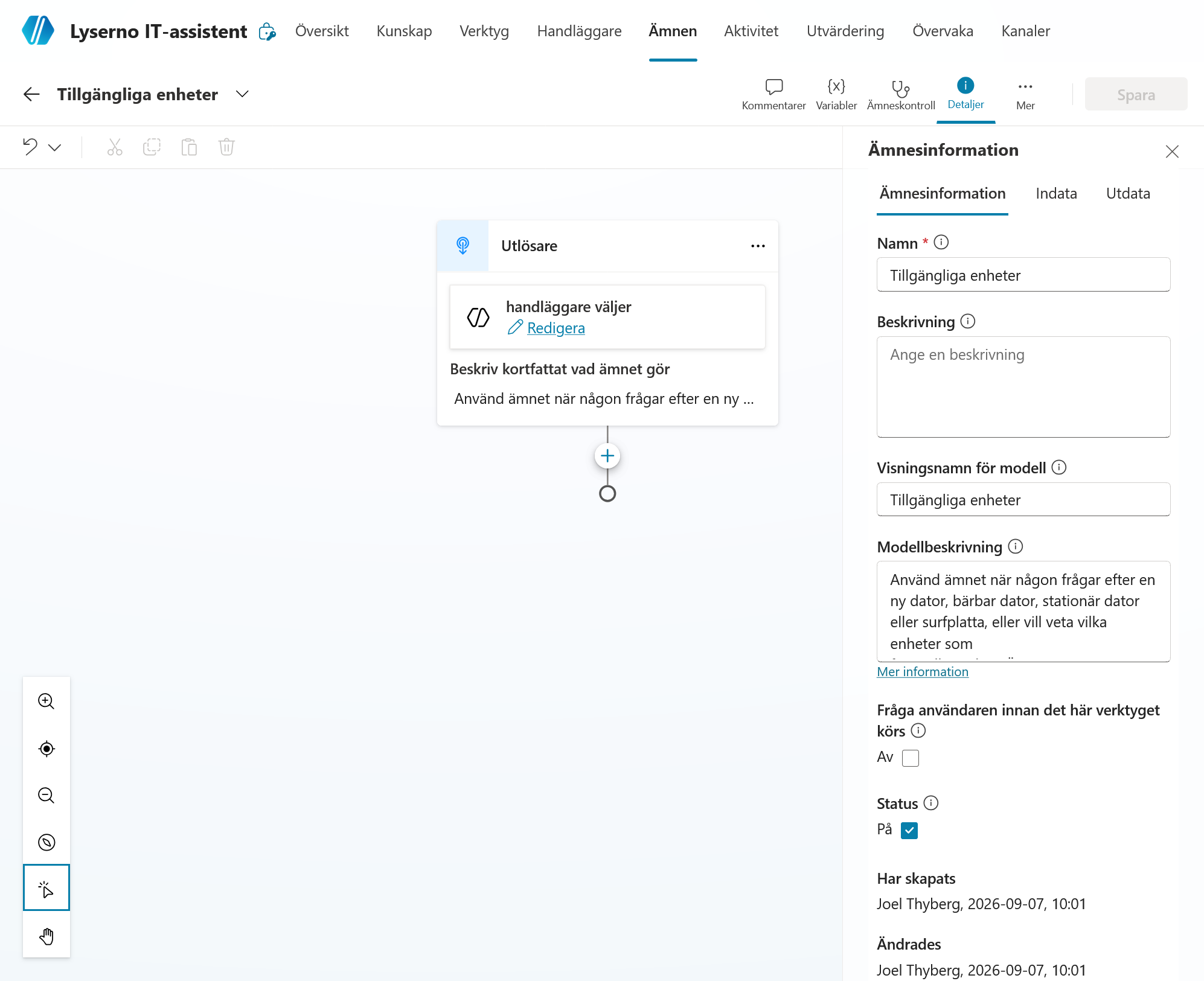Go back with the left arrow icon
This screenshot has width=1204, height=981.
(31, 94)
